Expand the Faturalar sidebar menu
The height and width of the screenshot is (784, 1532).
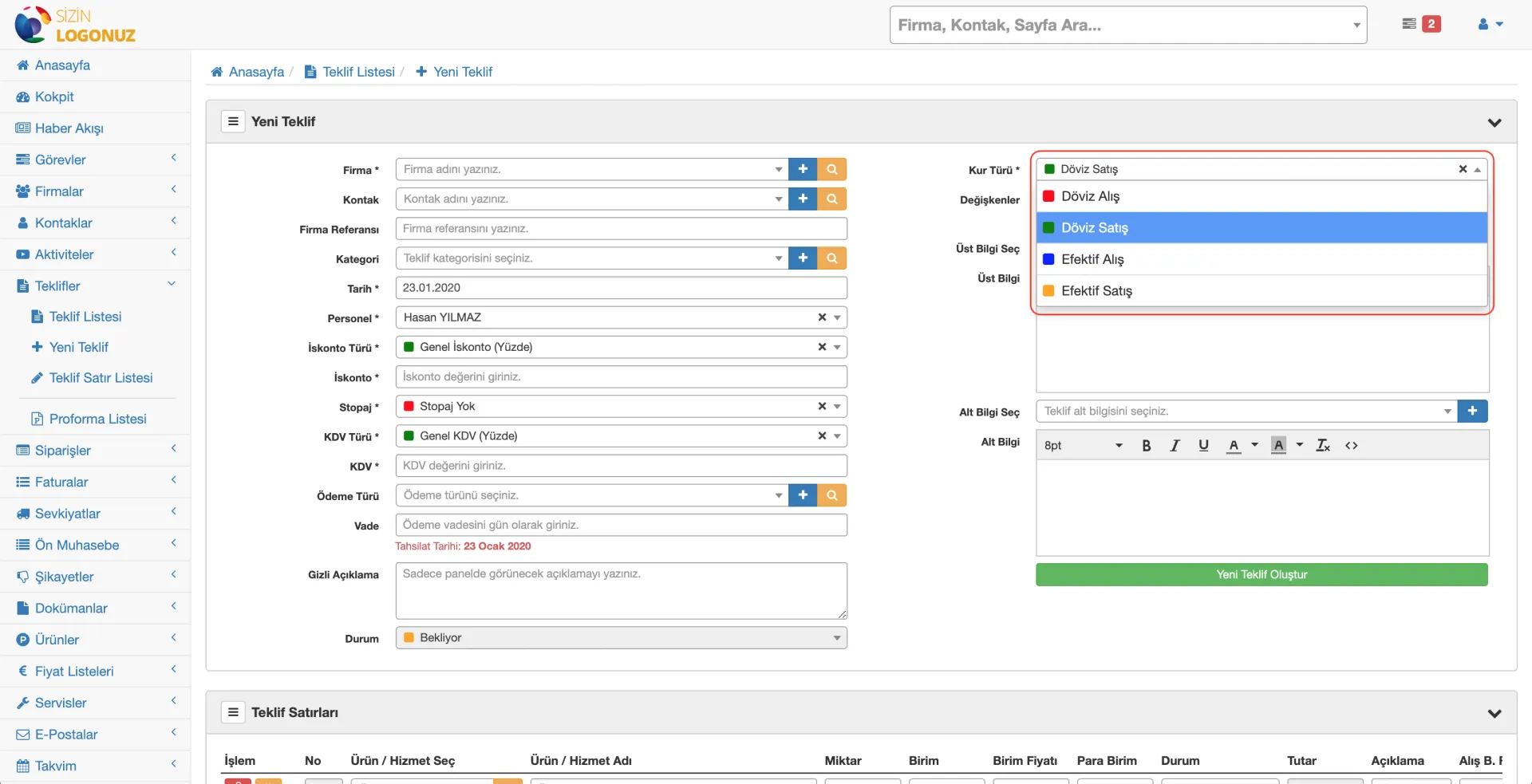pos(95,482)
